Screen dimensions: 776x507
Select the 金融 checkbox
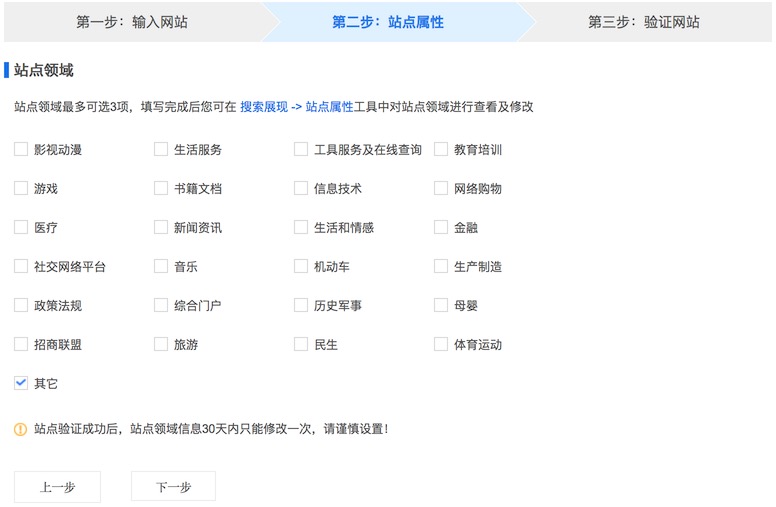441,227
